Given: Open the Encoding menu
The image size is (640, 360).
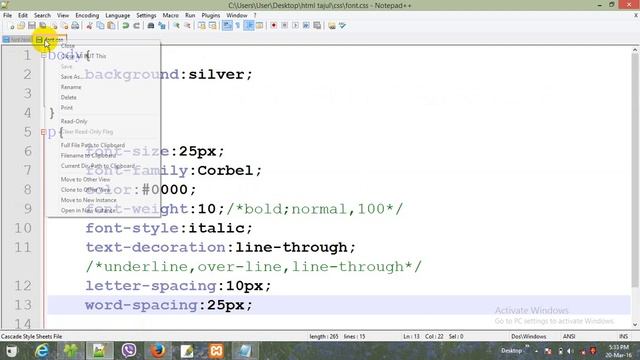Looking at the screenshot, I should tap(87, 15).
